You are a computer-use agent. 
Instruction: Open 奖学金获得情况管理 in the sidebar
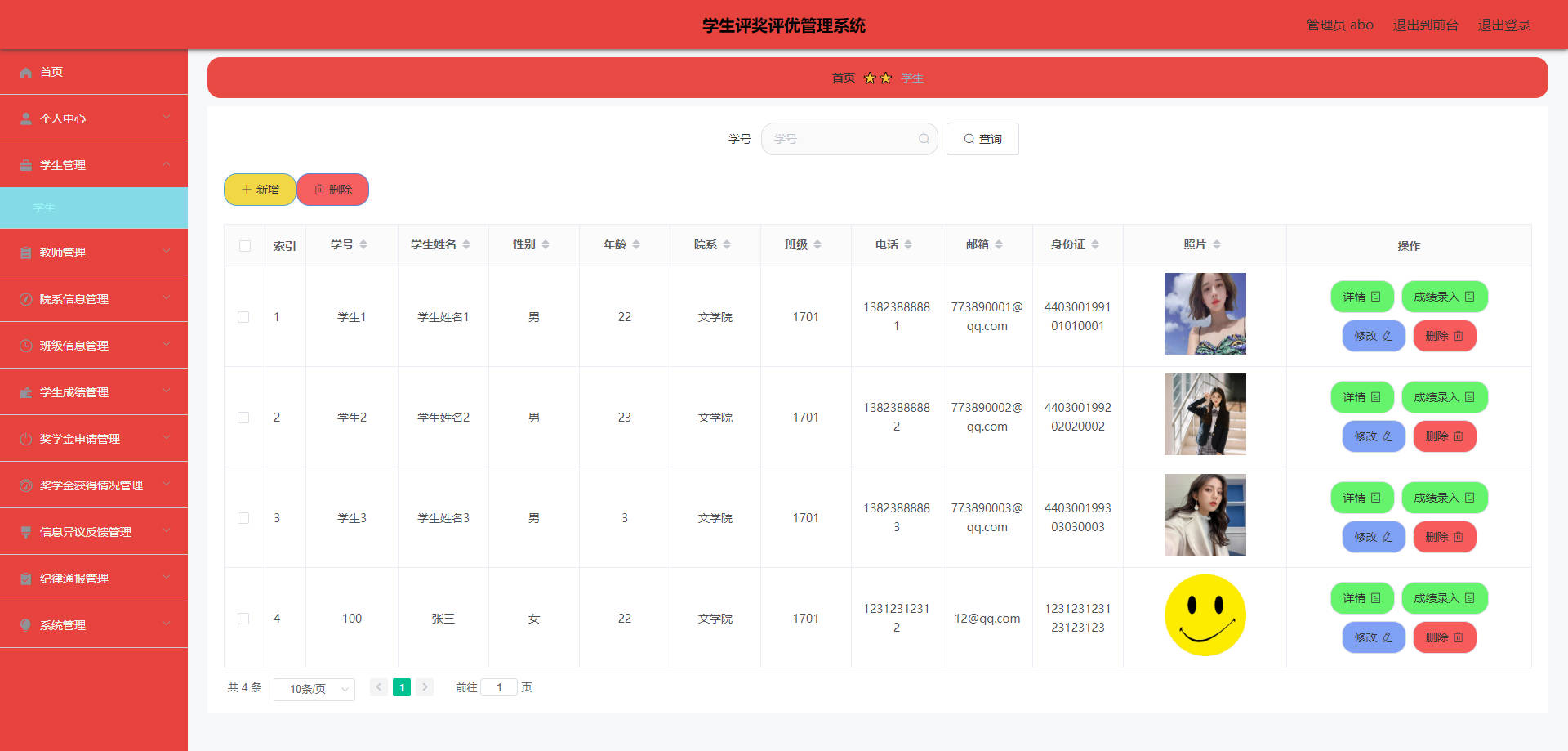[94, 485]
